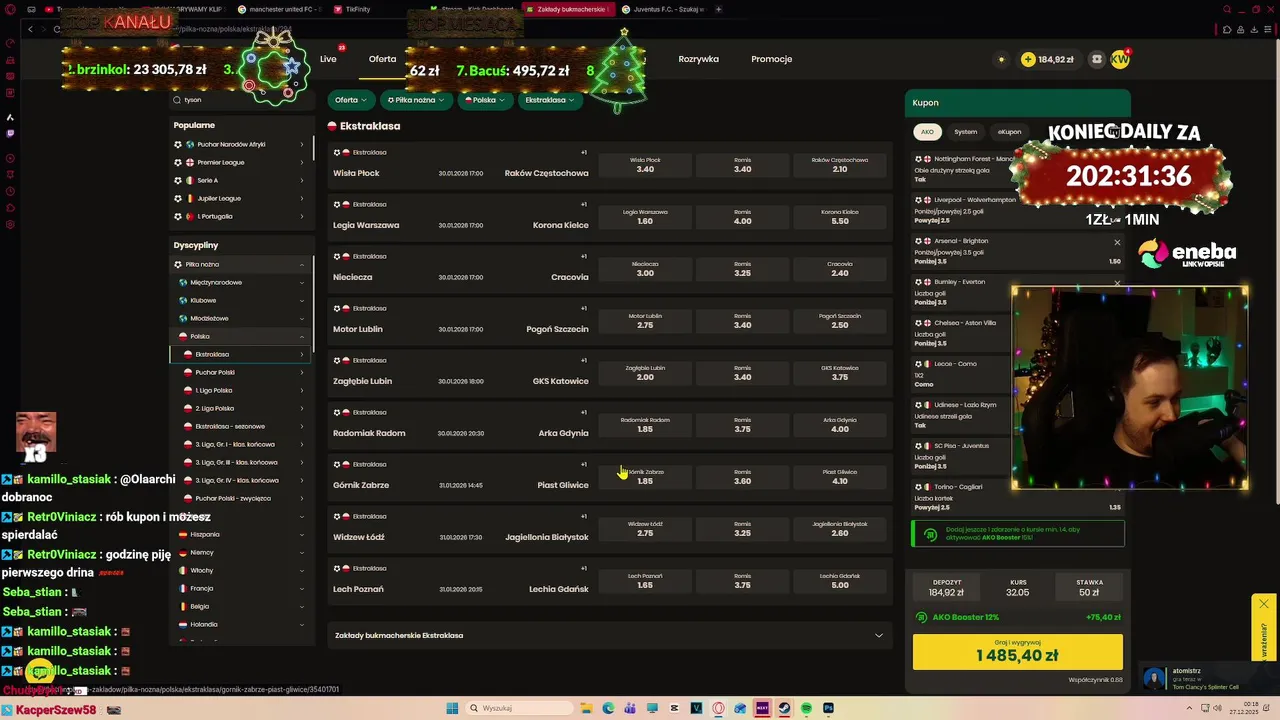The image size is (1280, 720).
Task: Open the Polska breadcrumb dropdown
Action: (484, 100)
